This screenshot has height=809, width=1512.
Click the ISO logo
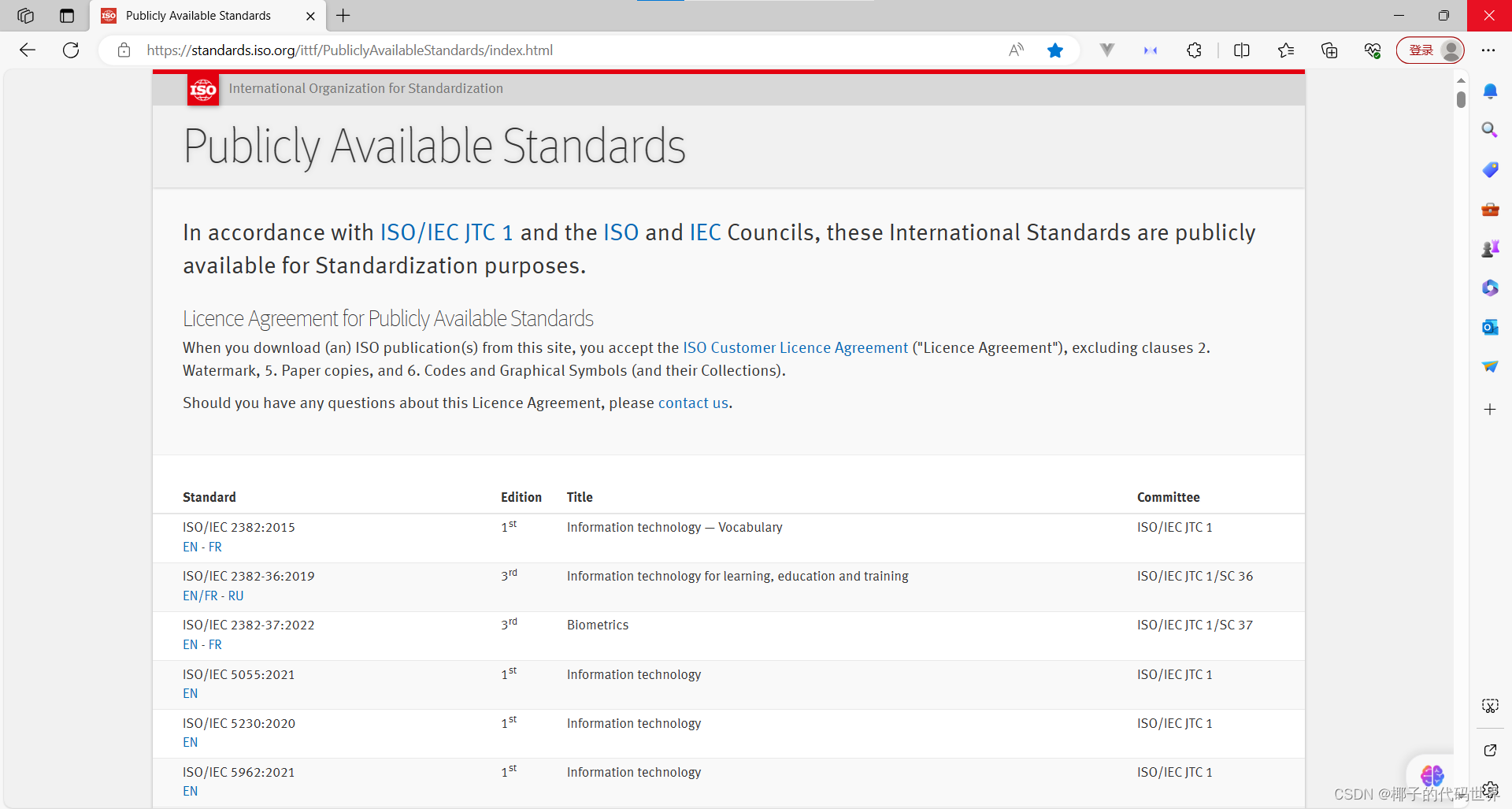(203, 89)
